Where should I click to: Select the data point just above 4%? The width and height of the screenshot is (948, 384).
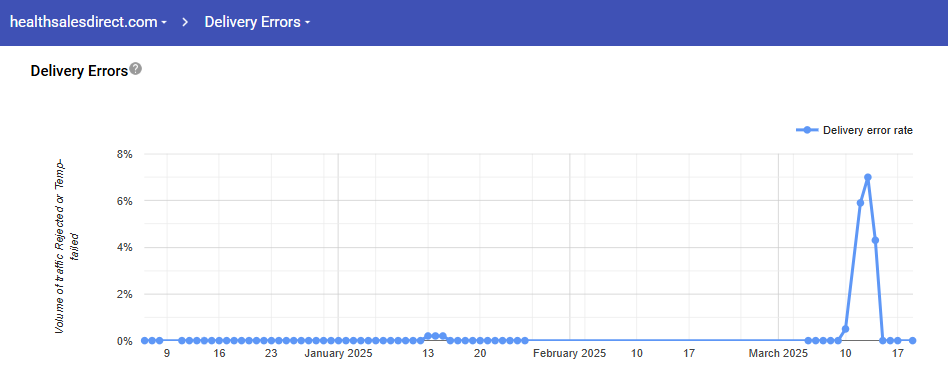[x=875, y=240]
